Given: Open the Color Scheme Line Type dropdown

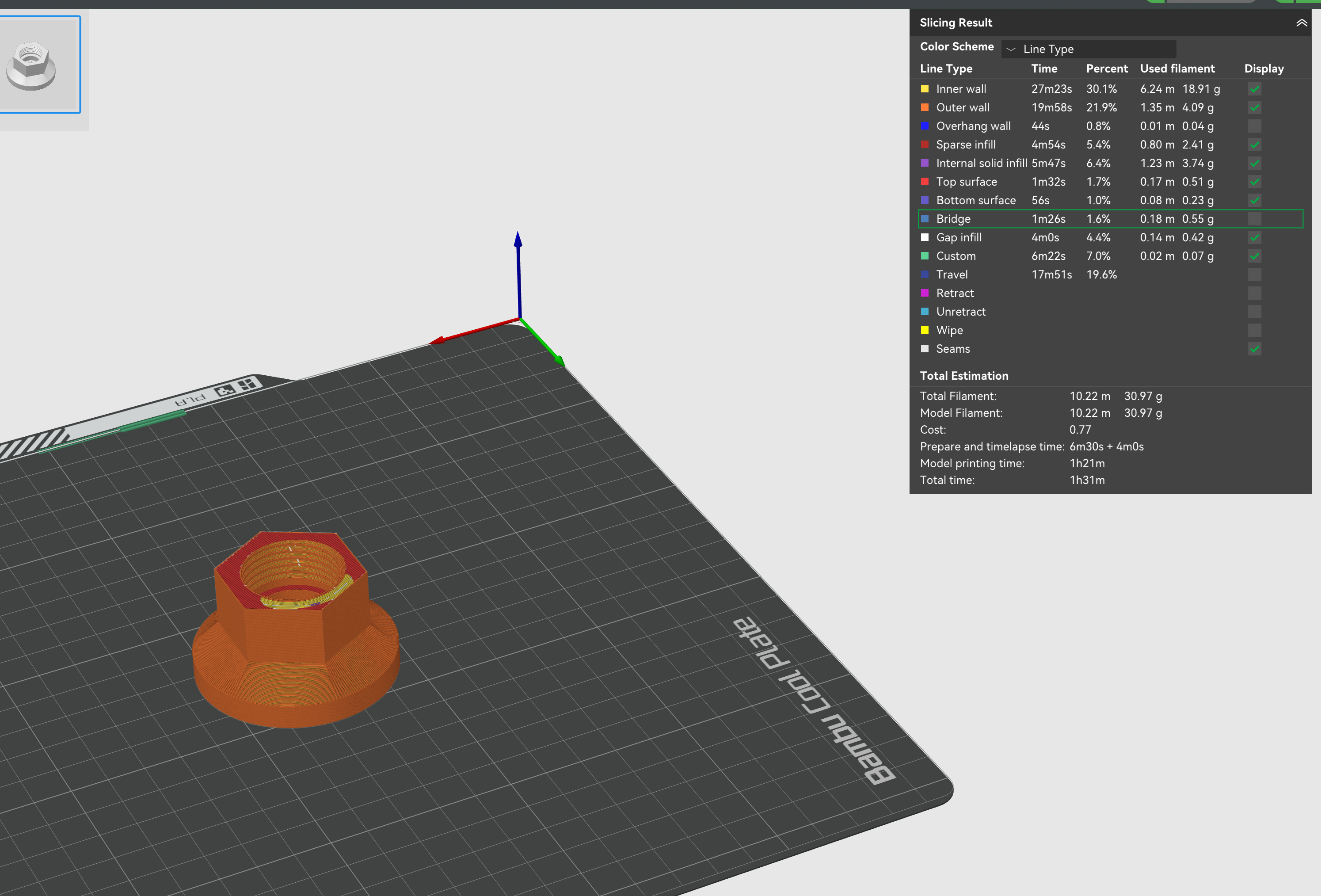Looking at the screenshot, I should 1089,49.
